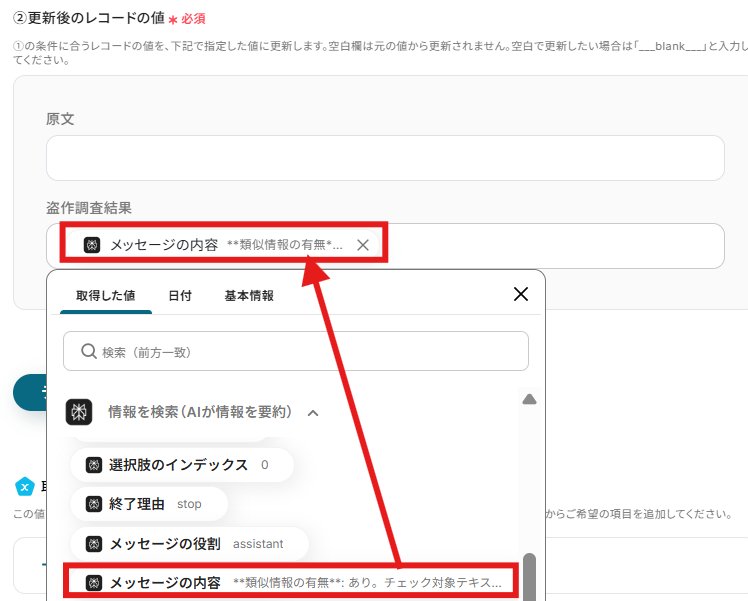The image size is (748, 601).
Task: Click the icon next to メッセージの役割
Action: pos(94,544)
